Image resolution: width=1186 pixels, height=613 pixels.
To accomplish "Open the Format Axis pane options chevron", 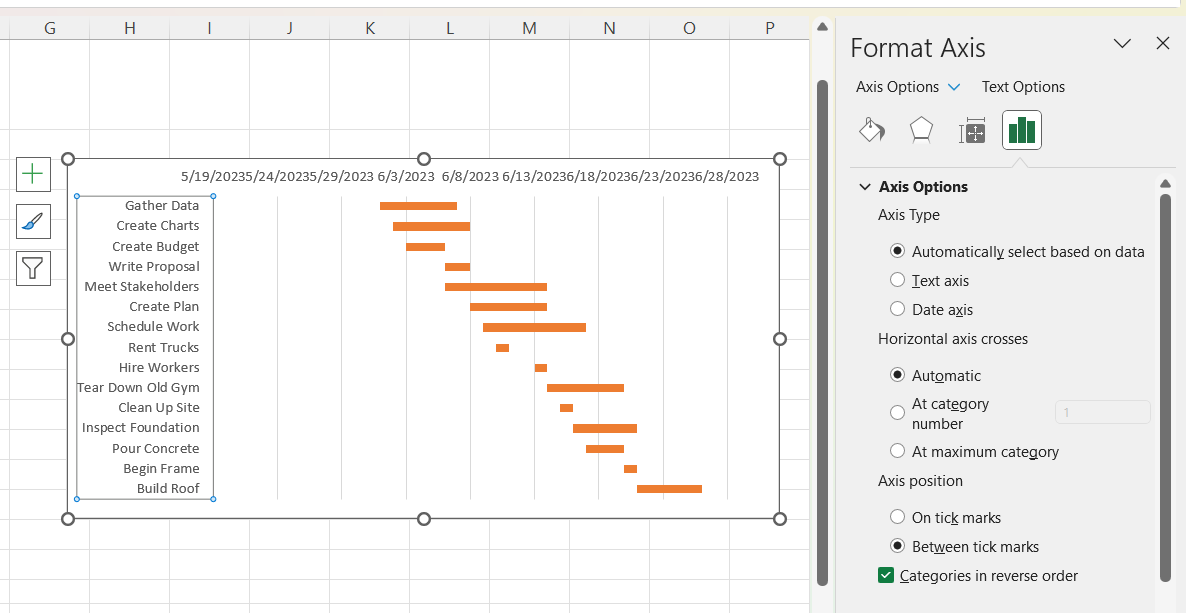I will pyautogui.click(x=1122, y=43).
